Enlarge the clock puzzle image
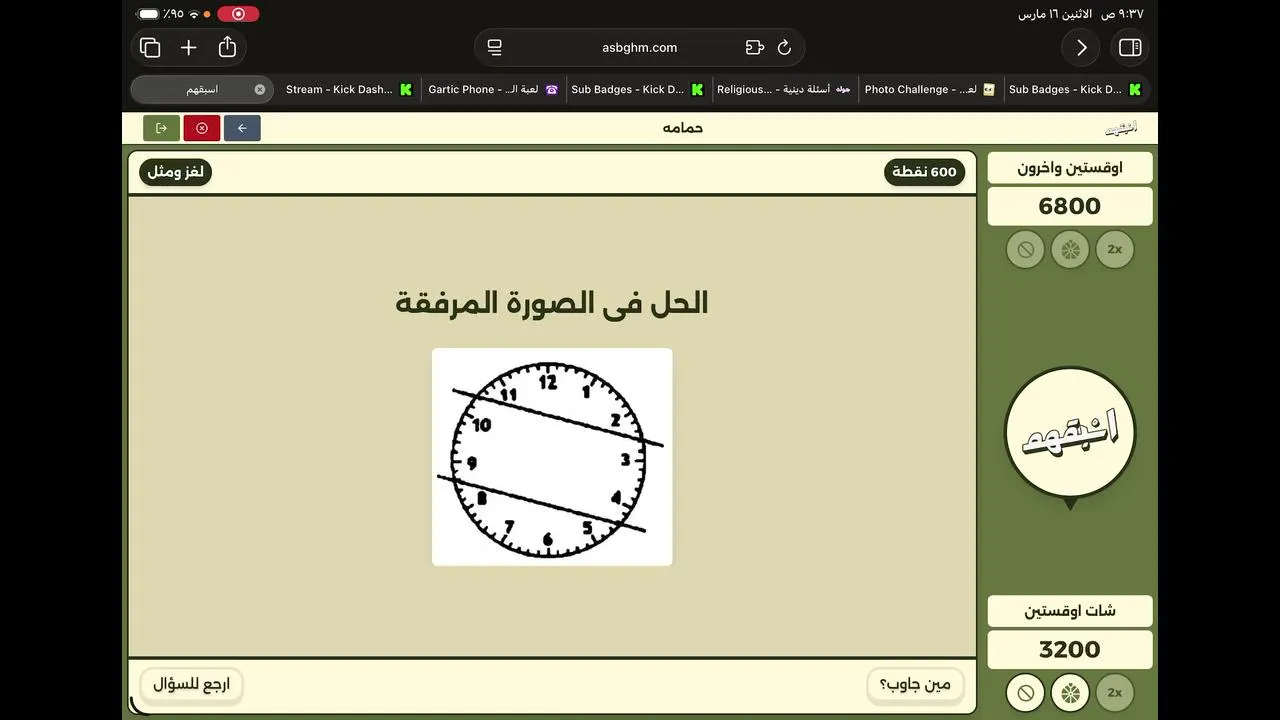 552,457
